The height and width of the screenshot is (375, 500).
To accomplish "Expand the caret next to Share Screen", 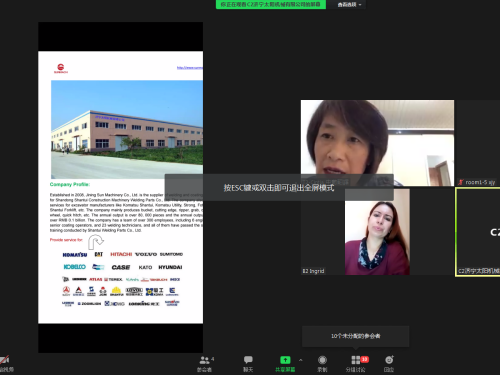I will (x=301, y=360).
